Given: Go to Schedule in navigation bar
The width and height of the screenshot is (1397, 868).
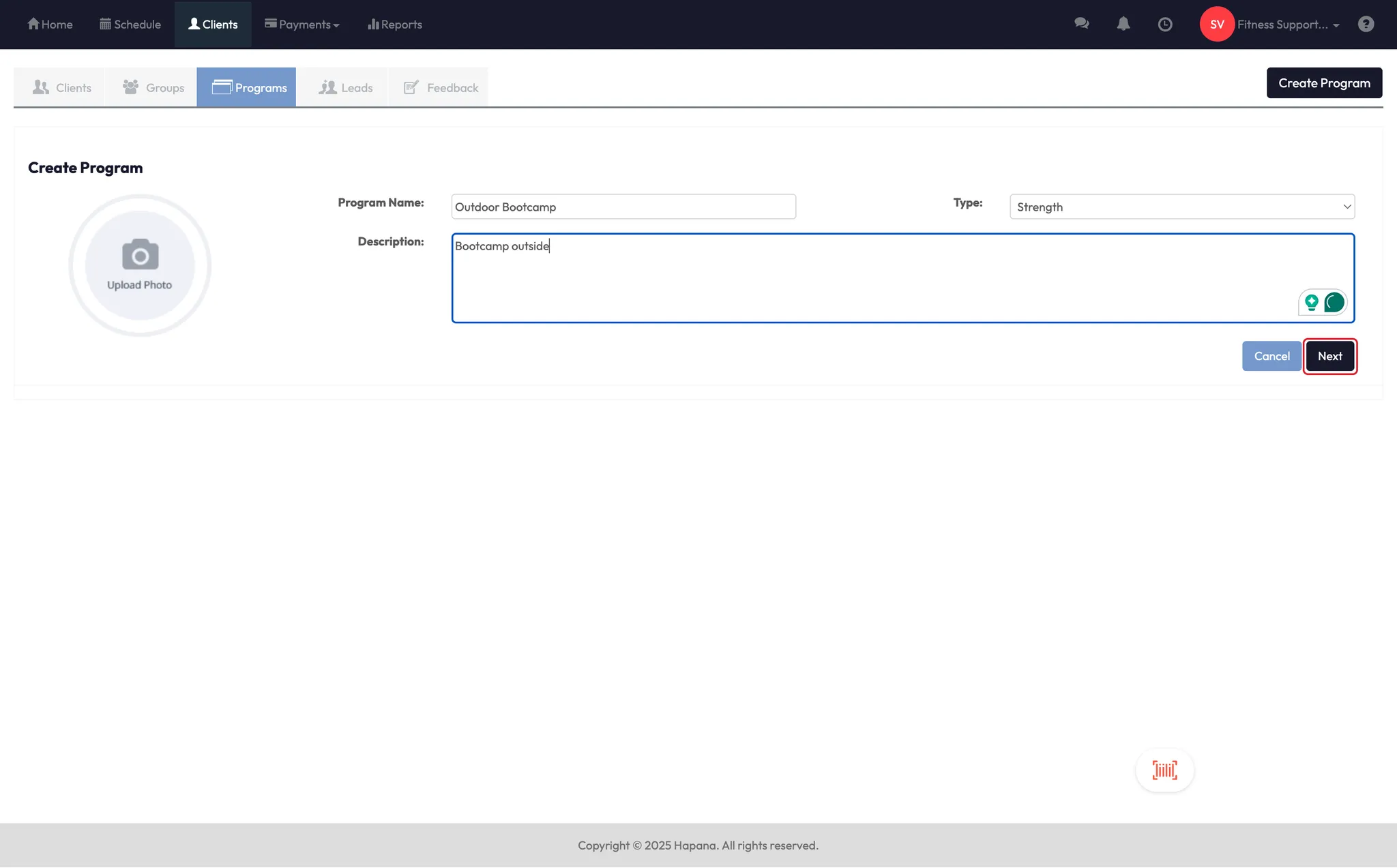Looking at the screenshot, I should (130, 25).
